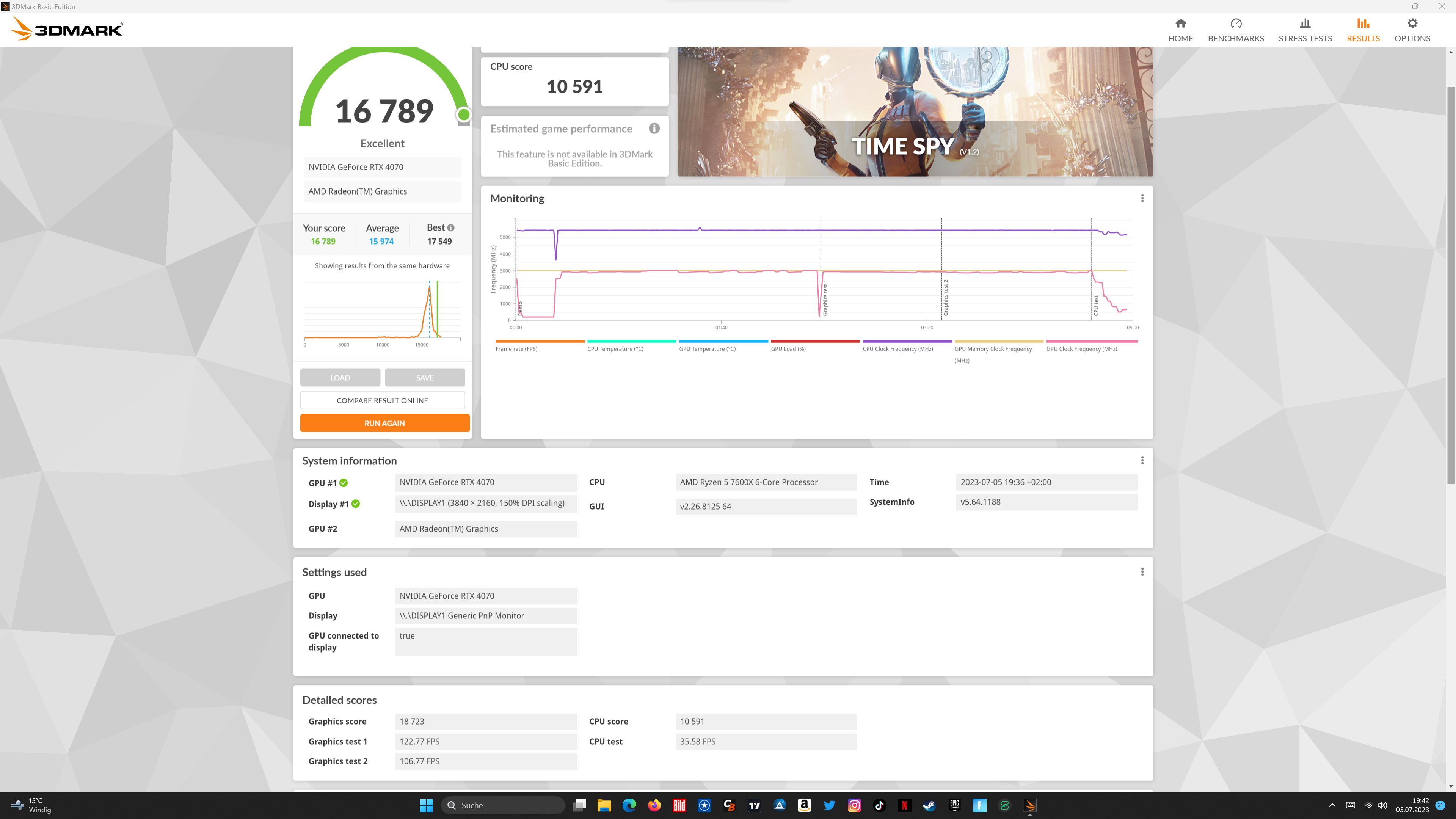Open the Home tab
The image size is (1456, 819).
pyautogui.click(x=1180, y=30)
